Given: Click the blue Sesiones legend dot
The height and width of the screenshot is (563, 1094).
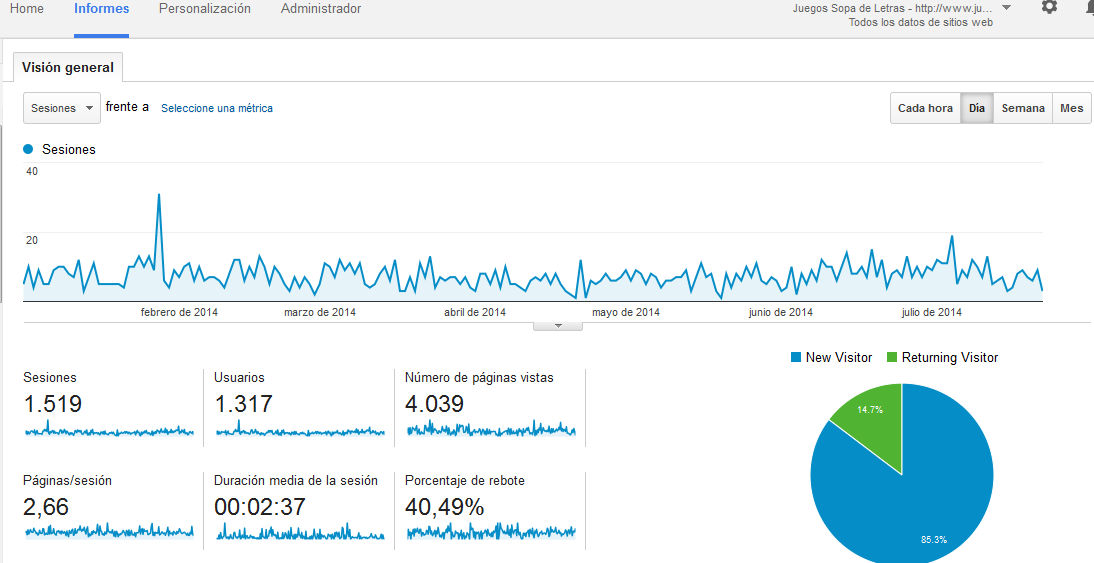Looking at the screenshot, I should (x=28, y=149).
